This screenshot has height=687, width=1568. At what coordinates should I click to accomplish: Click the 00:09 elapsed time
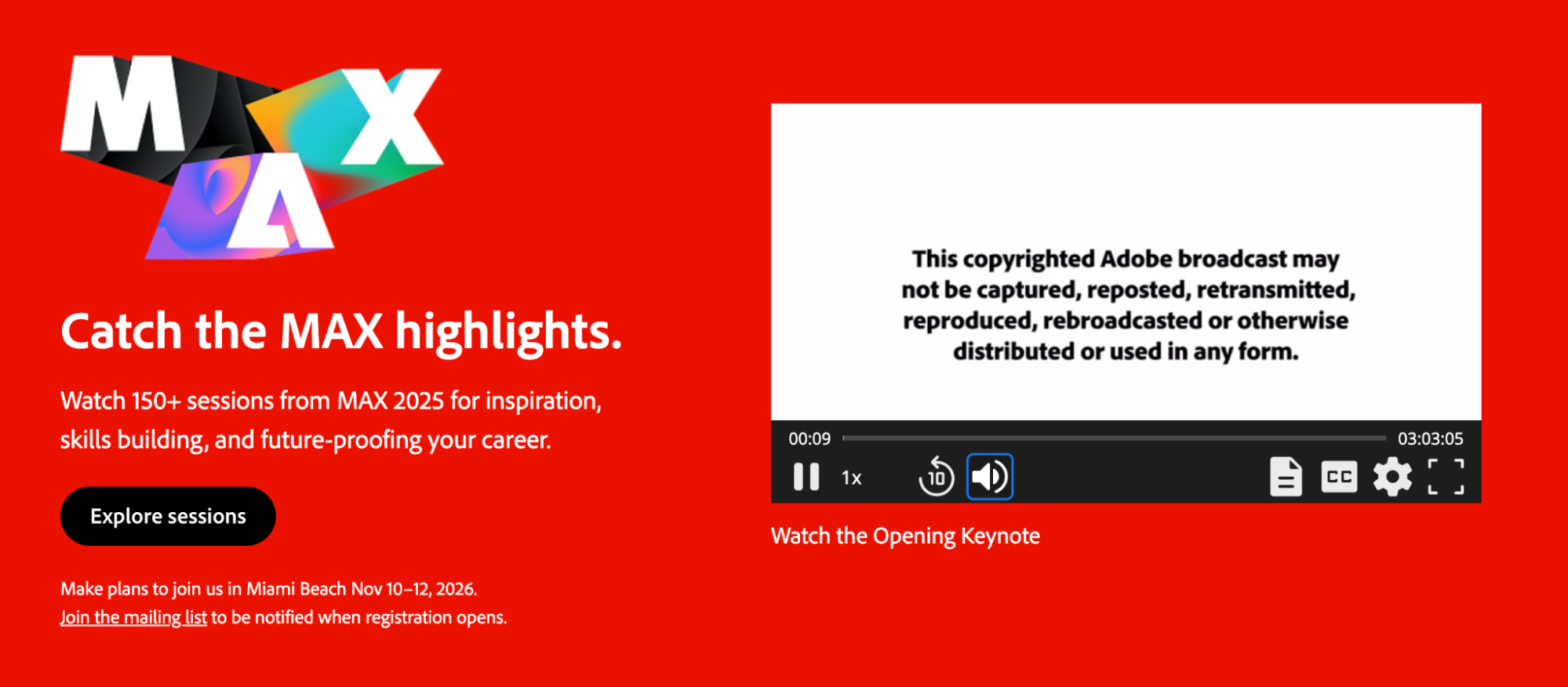(x=809, y=438)
